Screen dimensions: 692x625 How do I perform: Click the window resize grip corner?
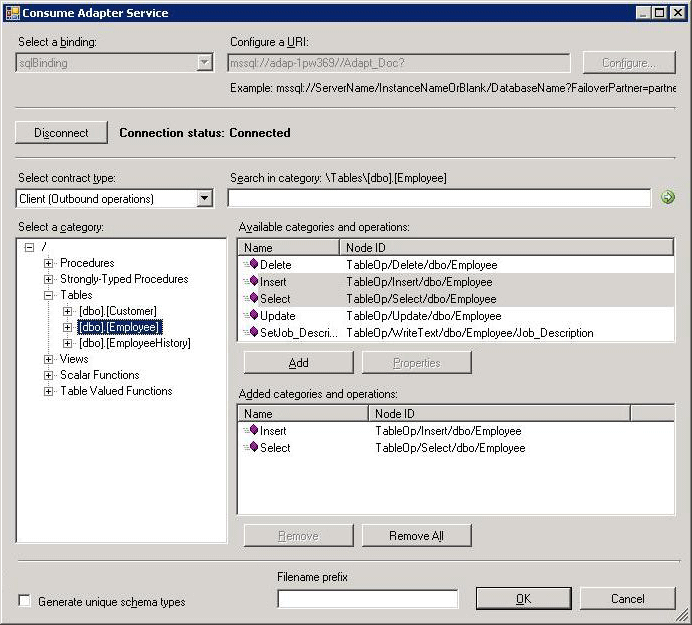coord(683,614)
